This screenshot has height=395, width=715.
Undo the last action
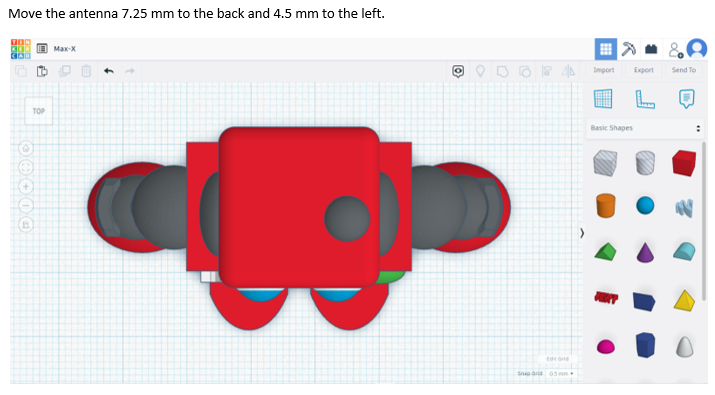tap(109, 71)
